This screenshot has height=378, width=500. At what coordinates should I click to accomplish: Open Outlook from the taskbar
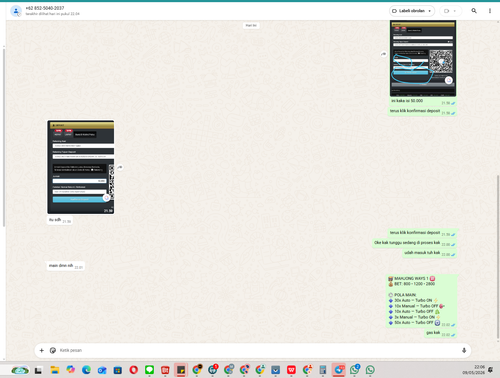[102, 370]
